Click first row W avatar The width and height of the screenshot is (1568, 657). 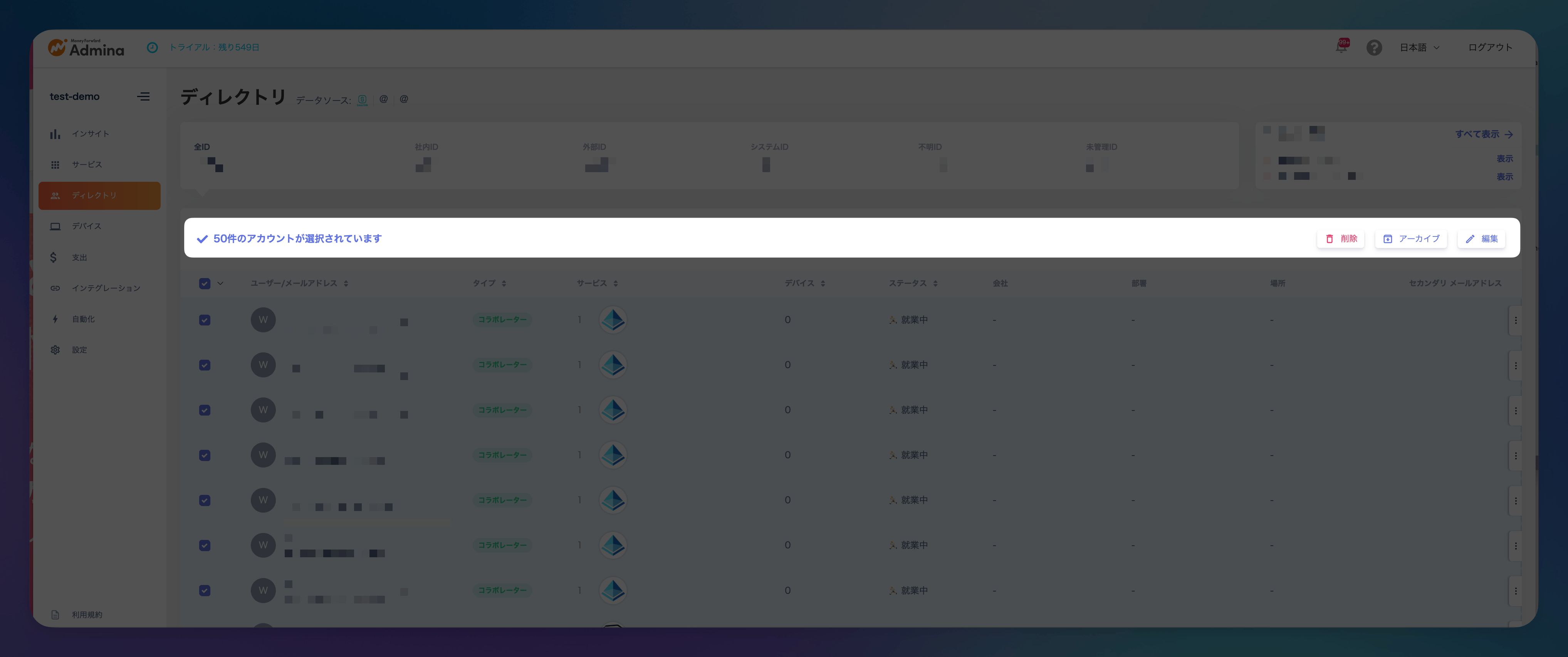263,320
